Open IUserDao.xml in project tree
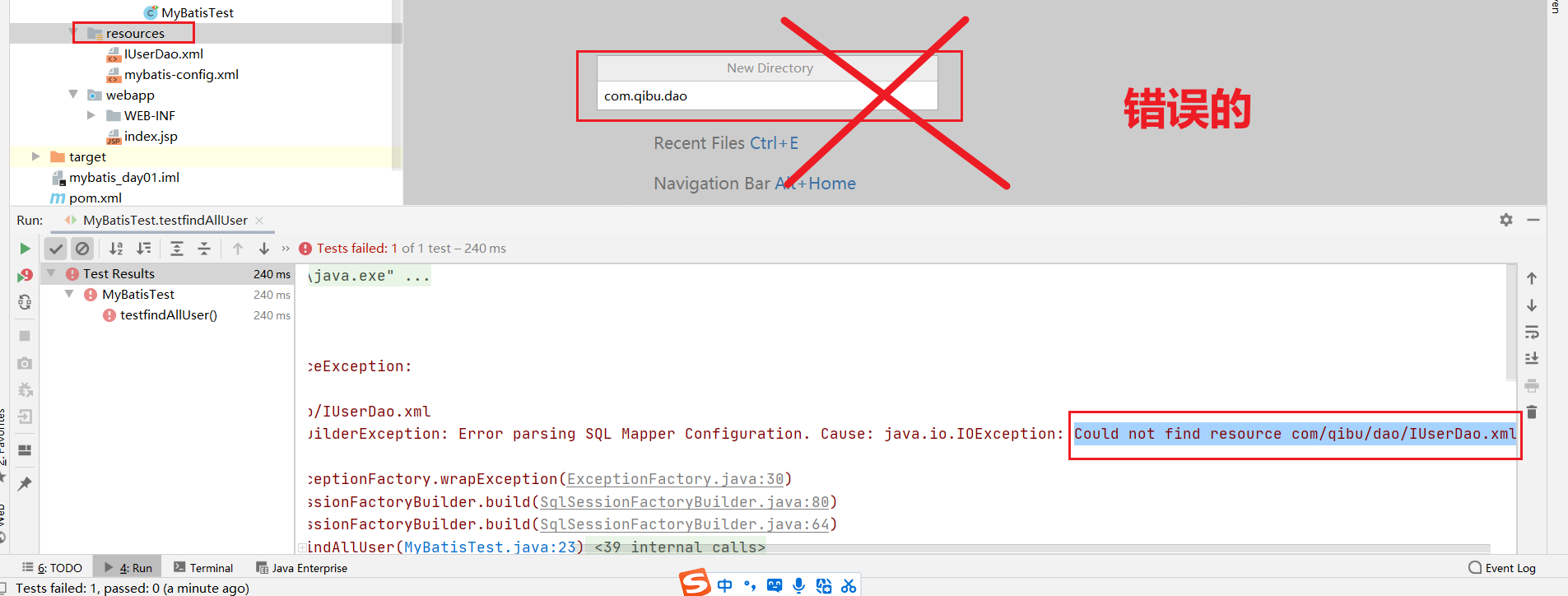1568x596 pixels. pos(164,54)
